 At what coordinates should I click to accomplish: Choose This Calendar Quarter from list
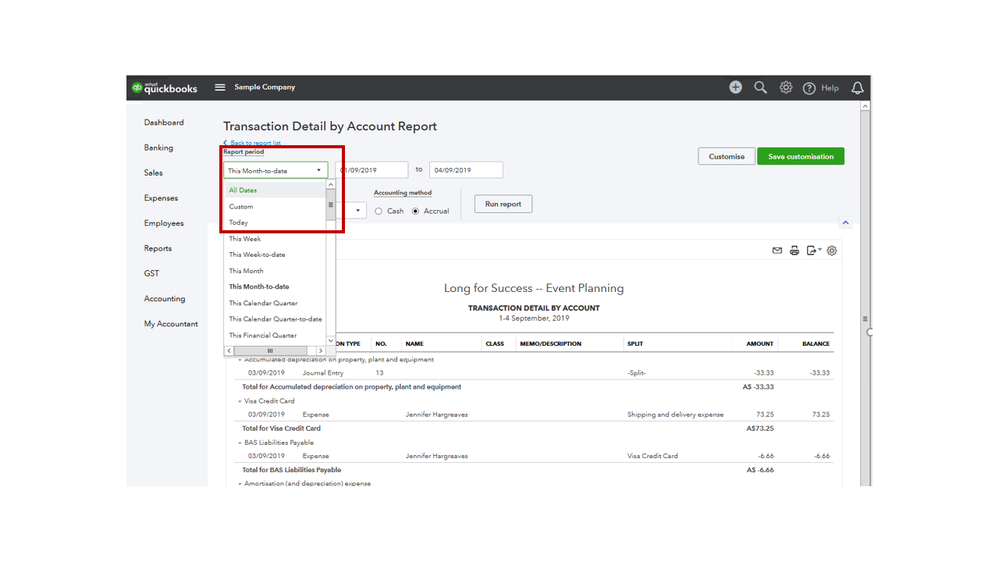[x=263, y=303]
